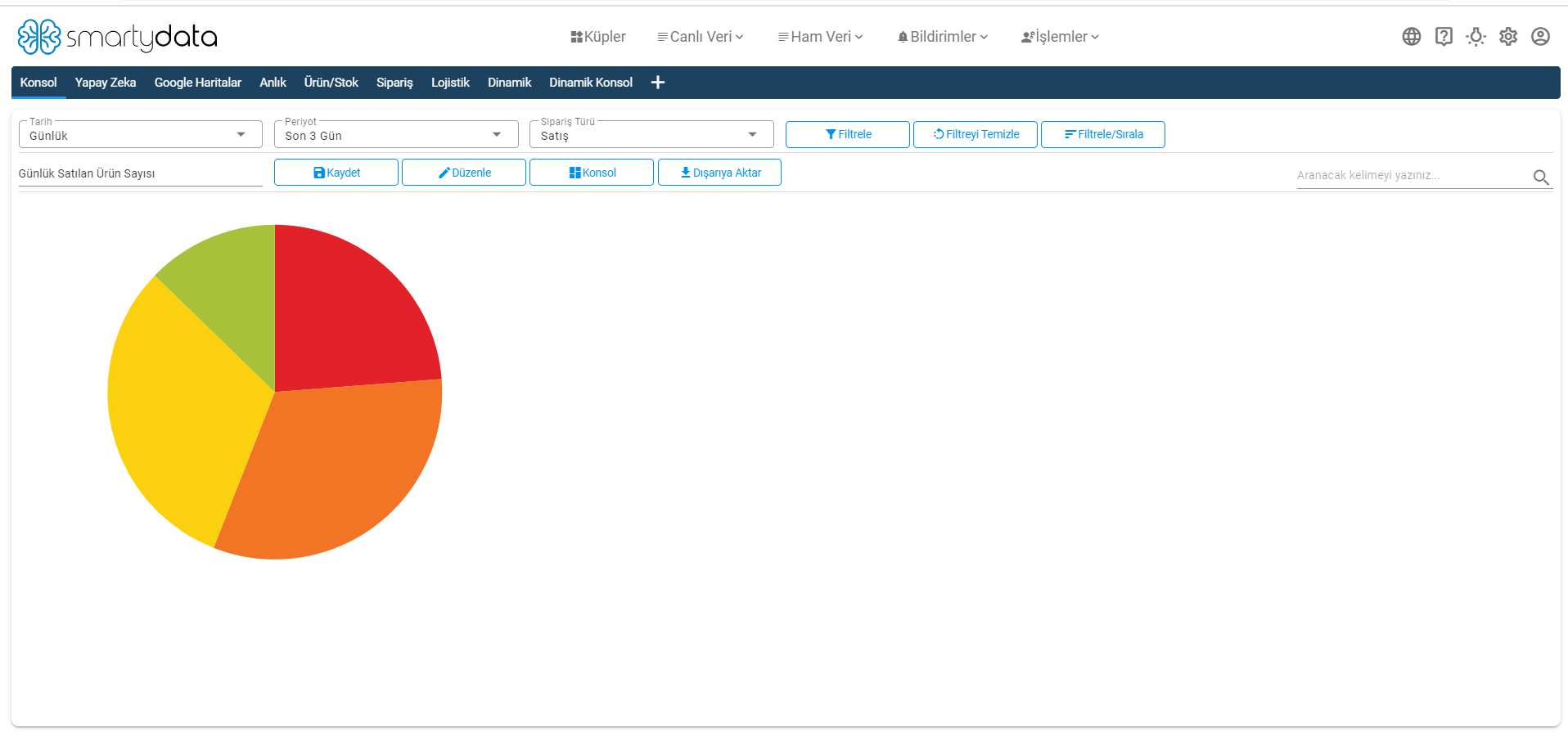Image resolution: width=1568 pixels, height=737 pixels.
Task: Open the Dinamik Konsol tab
Action: 591,83
